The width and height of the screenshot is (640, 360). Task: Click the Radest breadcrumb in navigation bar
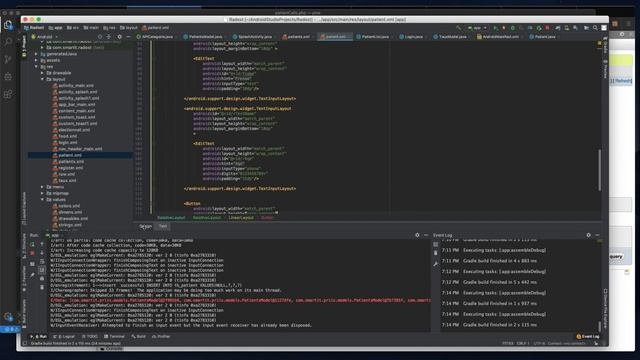pos(34,28)
